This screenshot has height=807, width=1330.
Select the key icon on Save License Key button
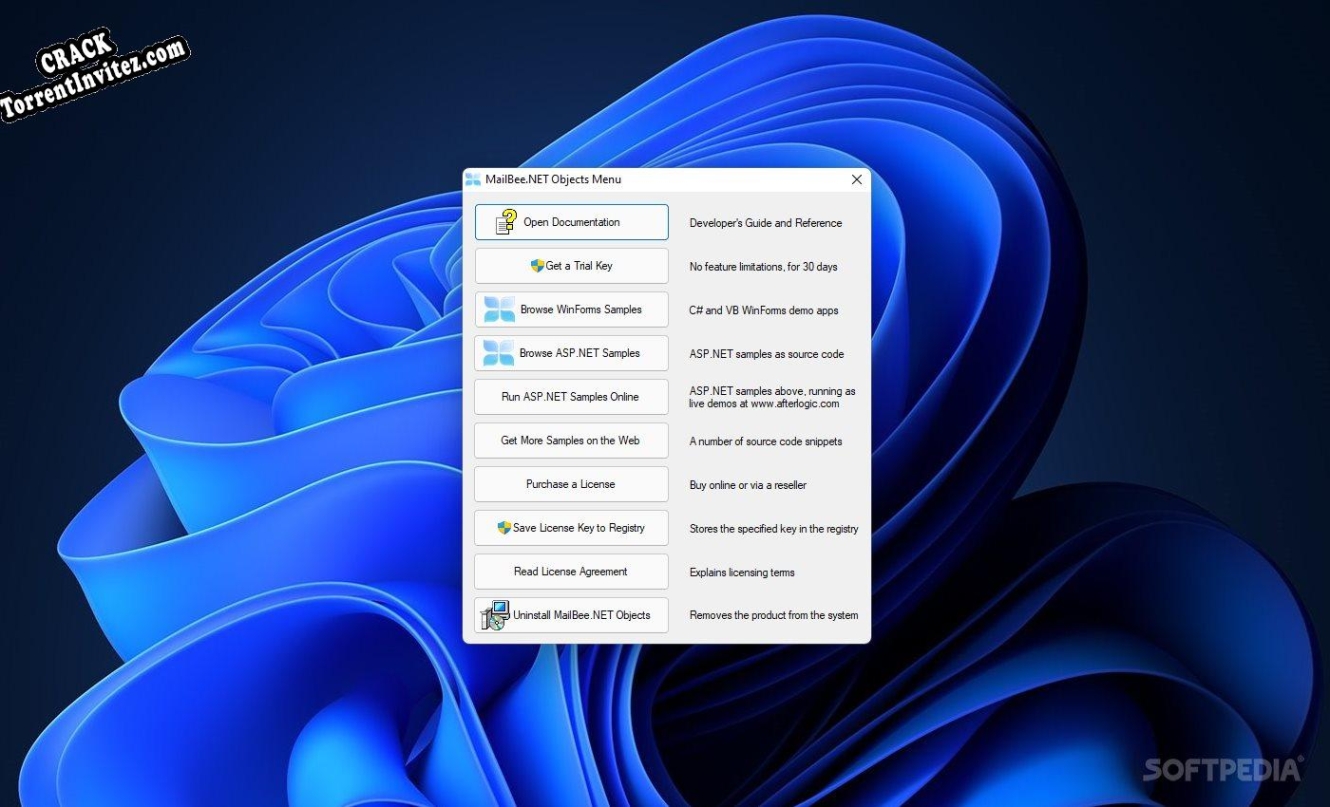pyautogui.click(x=503, y=527)
